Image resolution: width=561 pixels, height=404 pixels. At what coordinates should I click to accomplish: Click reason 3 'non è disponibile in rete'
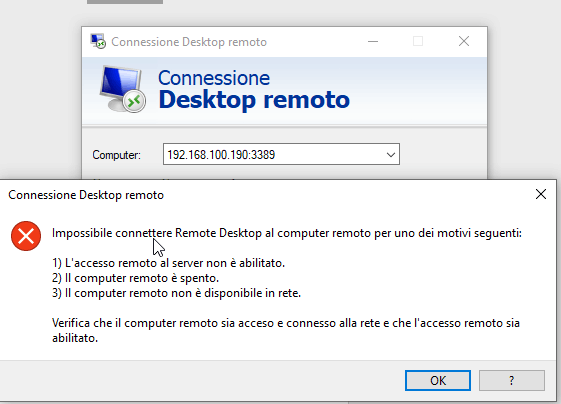(176, 293)
